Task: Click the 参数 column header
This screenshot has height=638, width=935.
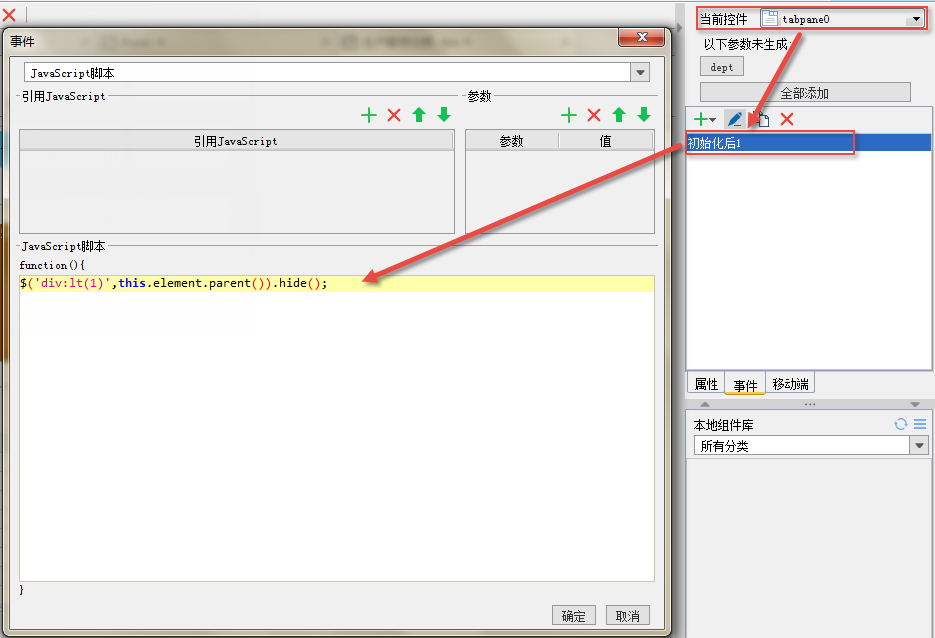Action: [x=512, y=141]
